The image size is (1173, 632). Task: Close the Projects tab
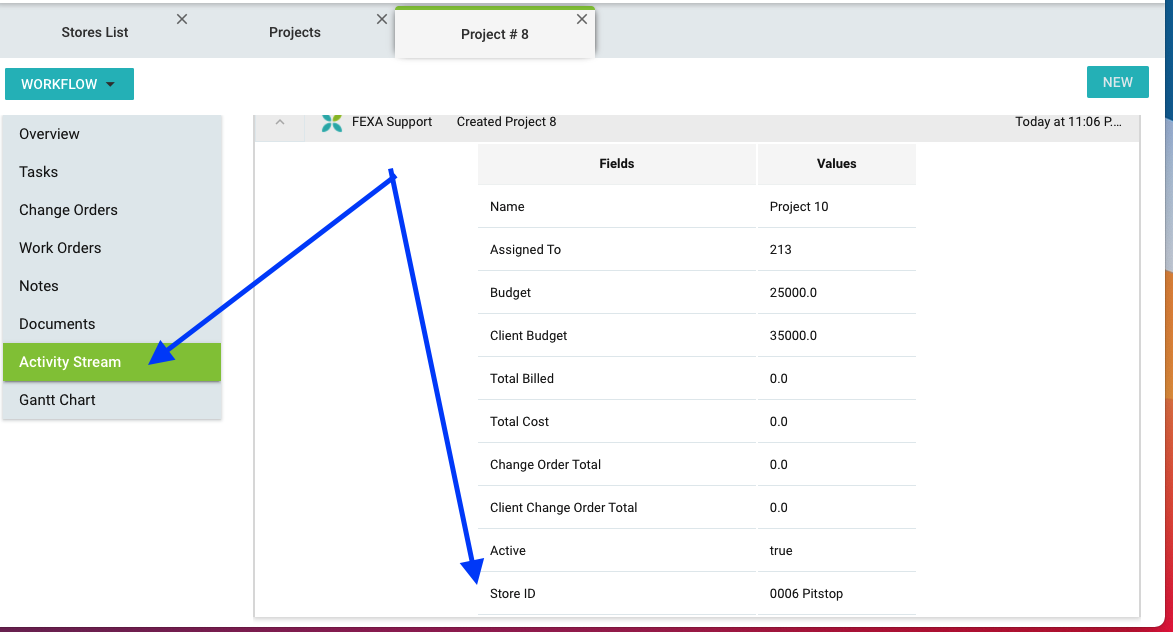pos(382,19)
